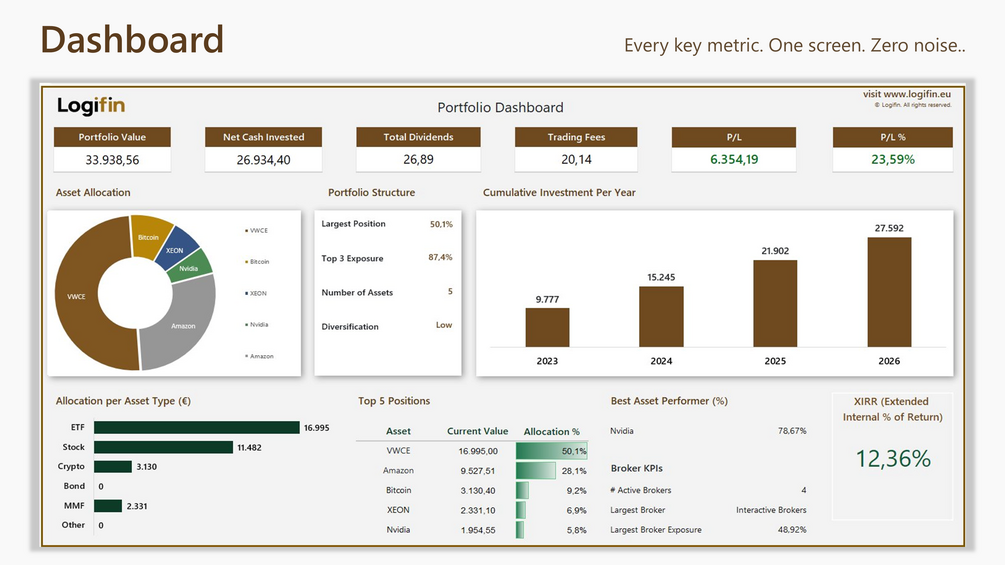Image resolution: width=1005 pixels, height=565 pixels.
Task: Click the Nvidia legend entry
Action: click(x=256, y=325)
